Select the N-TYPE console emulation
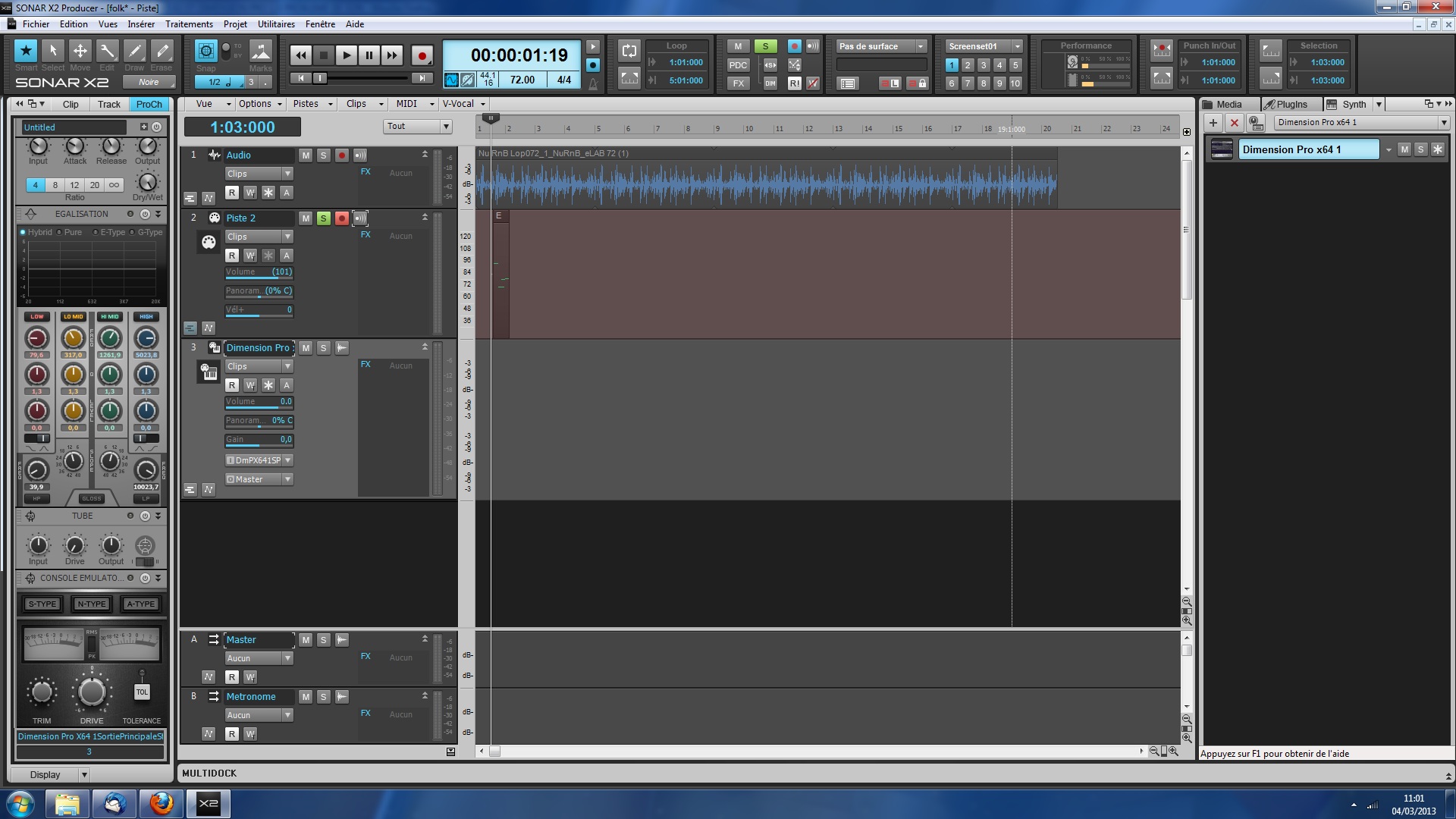The width and height of the screenshot is (1456, 819). point(92,604)
